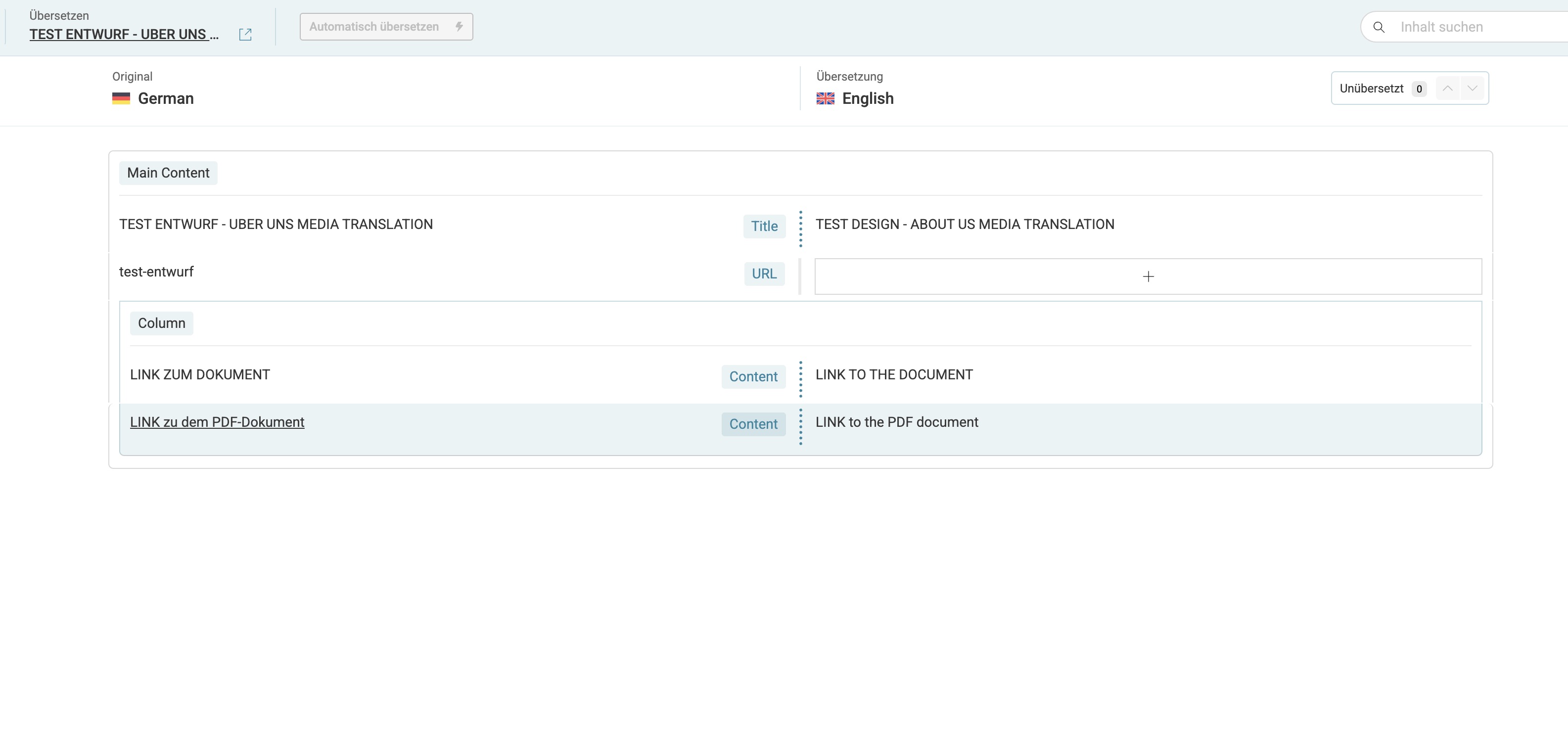This screenshot has width=1568, height=731.
Task: Click the plus icon to add URL translation
Action: 1148,277
